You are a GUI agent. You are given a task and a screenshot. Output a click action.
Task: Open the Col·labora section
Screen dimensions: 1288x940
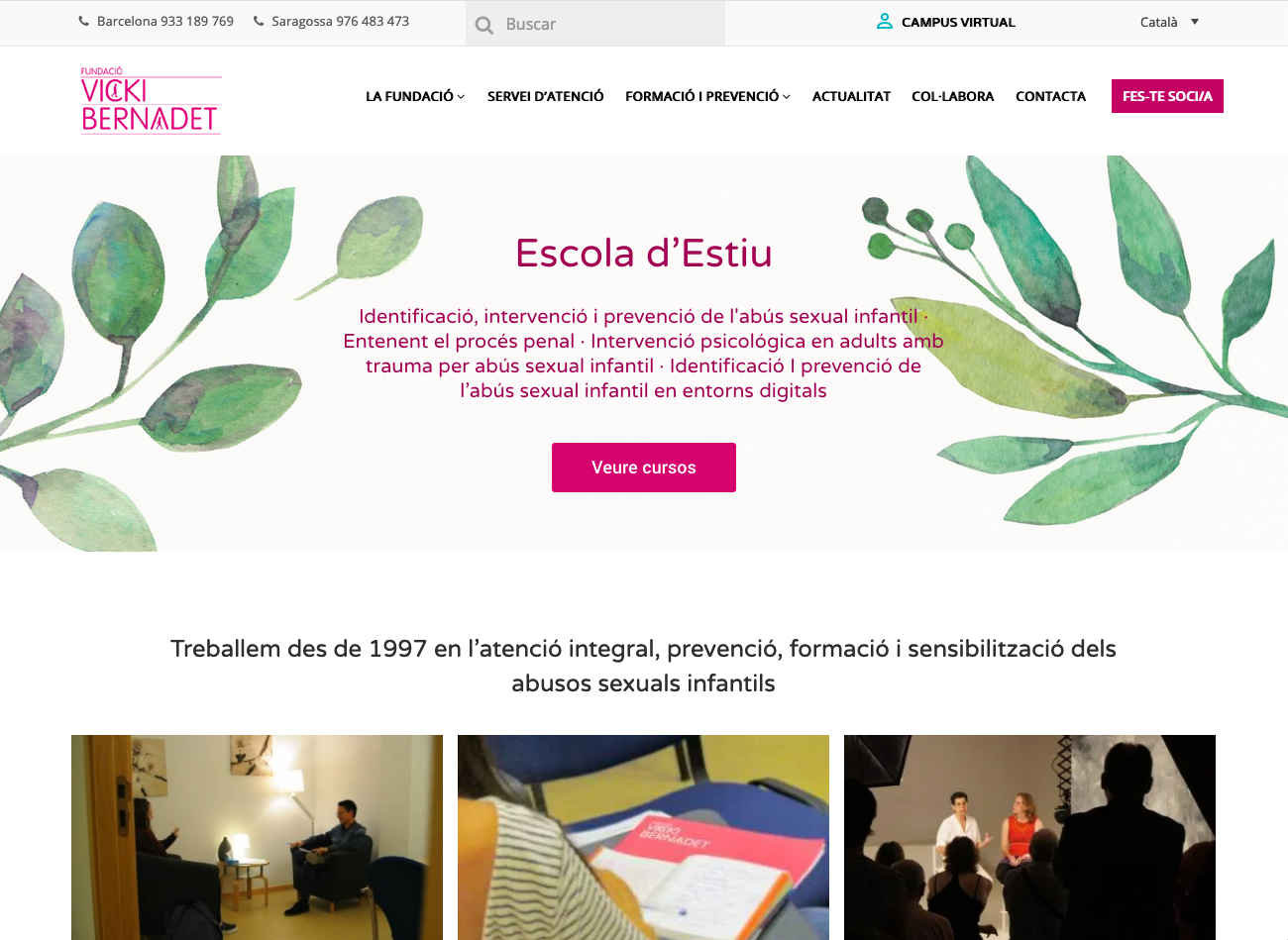click(952, 96)
